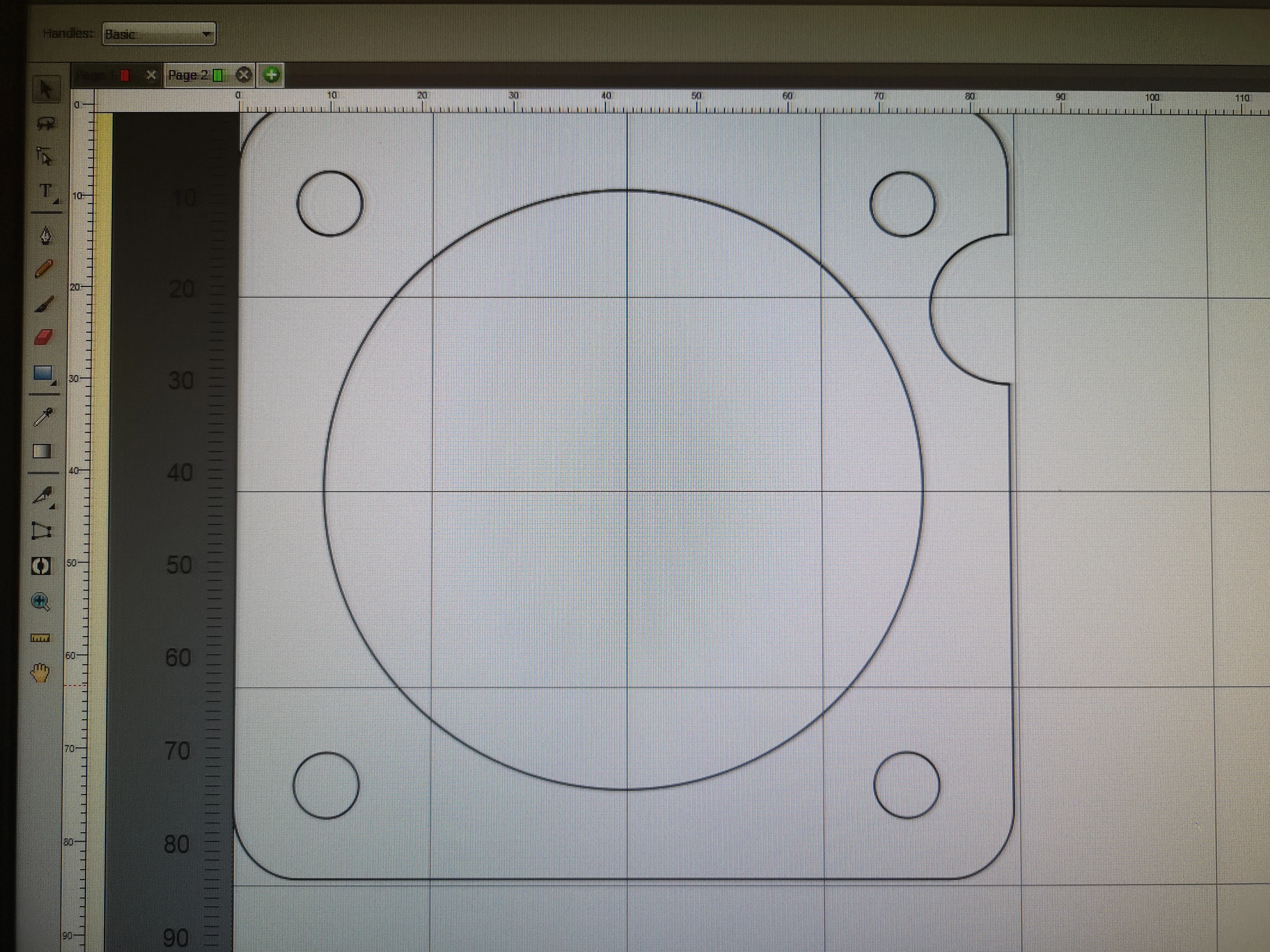Select the Node edit pointer tool
Image resolution: width=1270 pixels, height=952 pixels.
44,156
